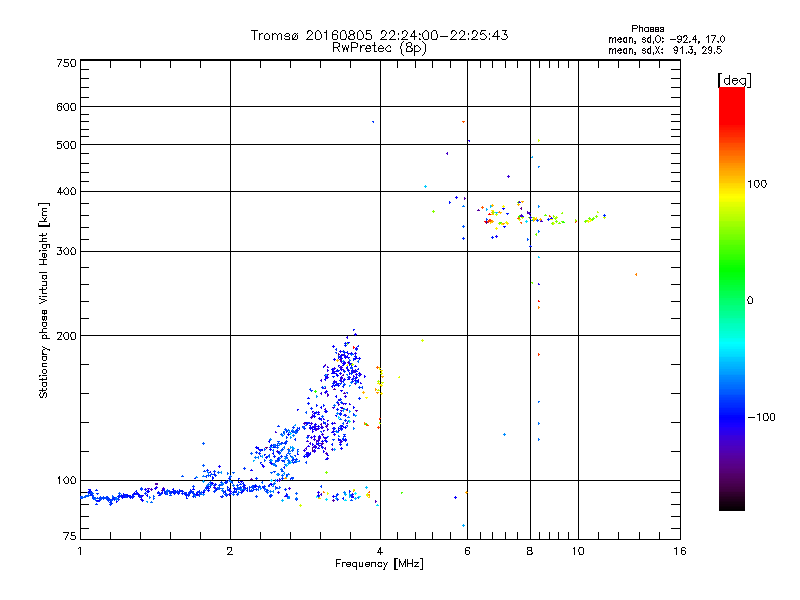Click the 'RwPretec (8p)' subtitle
This screenshot has width=800, height=600.
(x=379, y=48)
